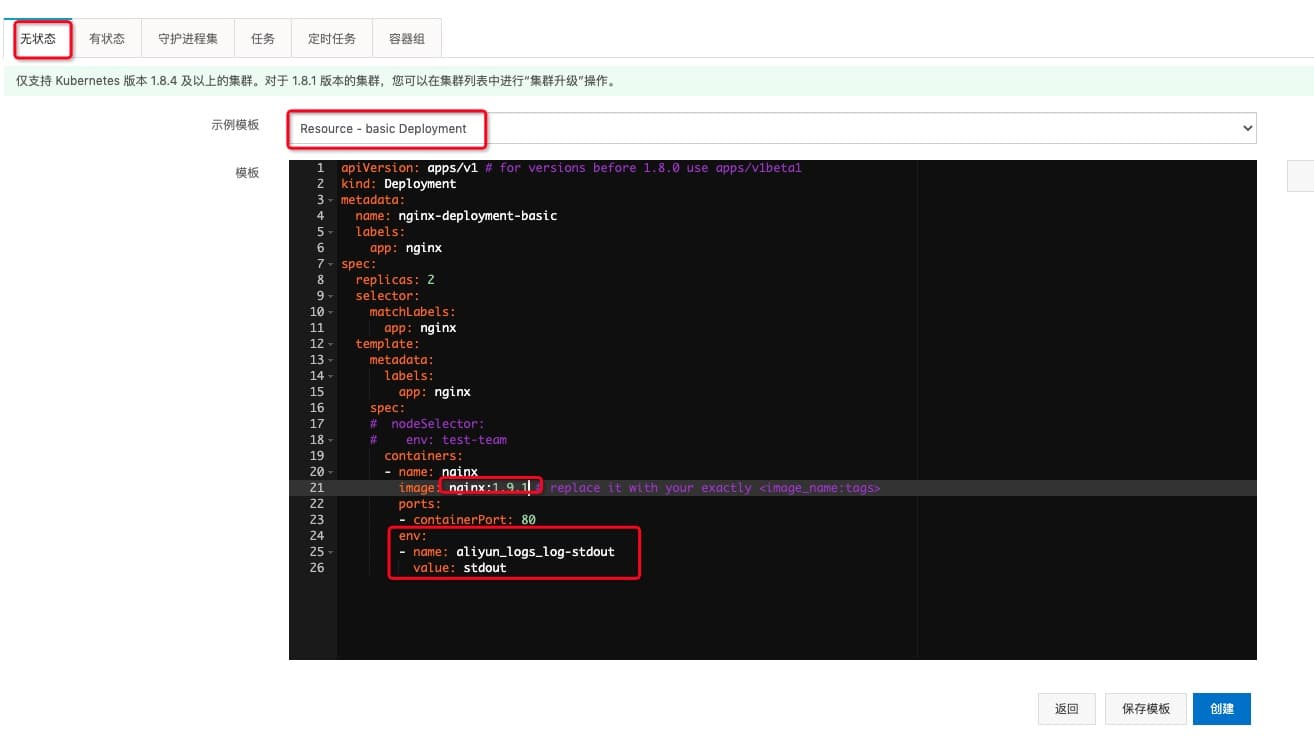Click the ports: line
1314x738 pixels.
coord(420,504)
